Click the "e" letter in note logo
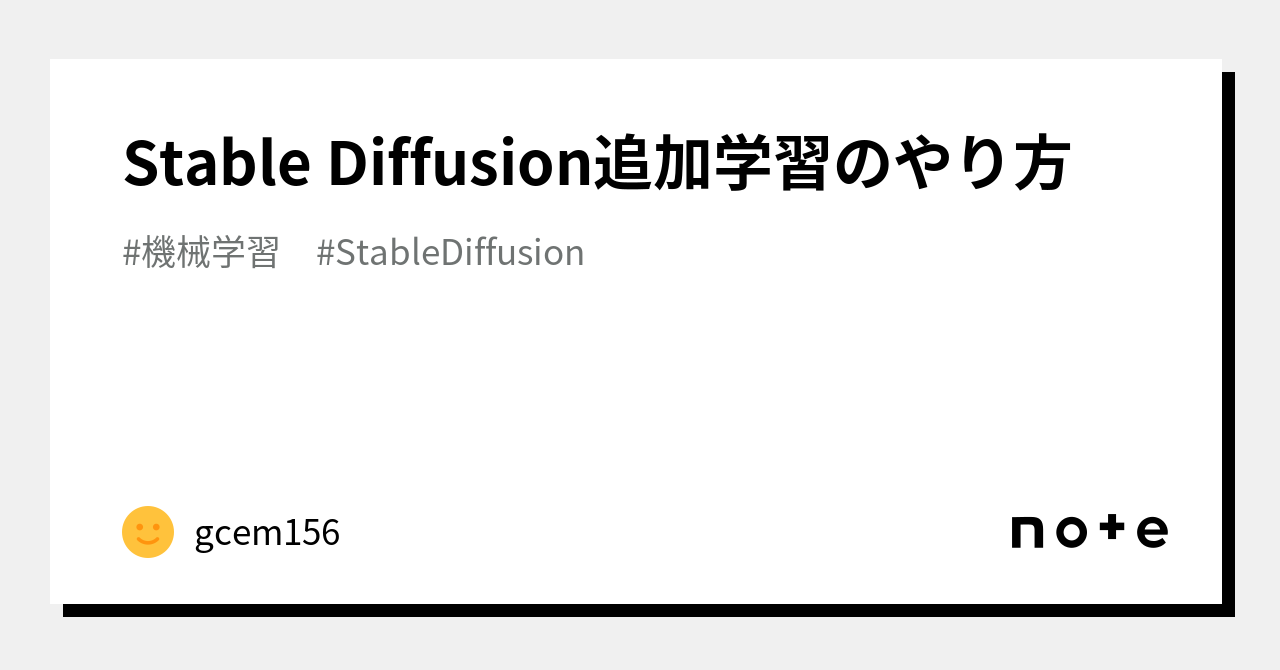Image resolution: width=1280 pixels, height=670 pixels. 1152,533
